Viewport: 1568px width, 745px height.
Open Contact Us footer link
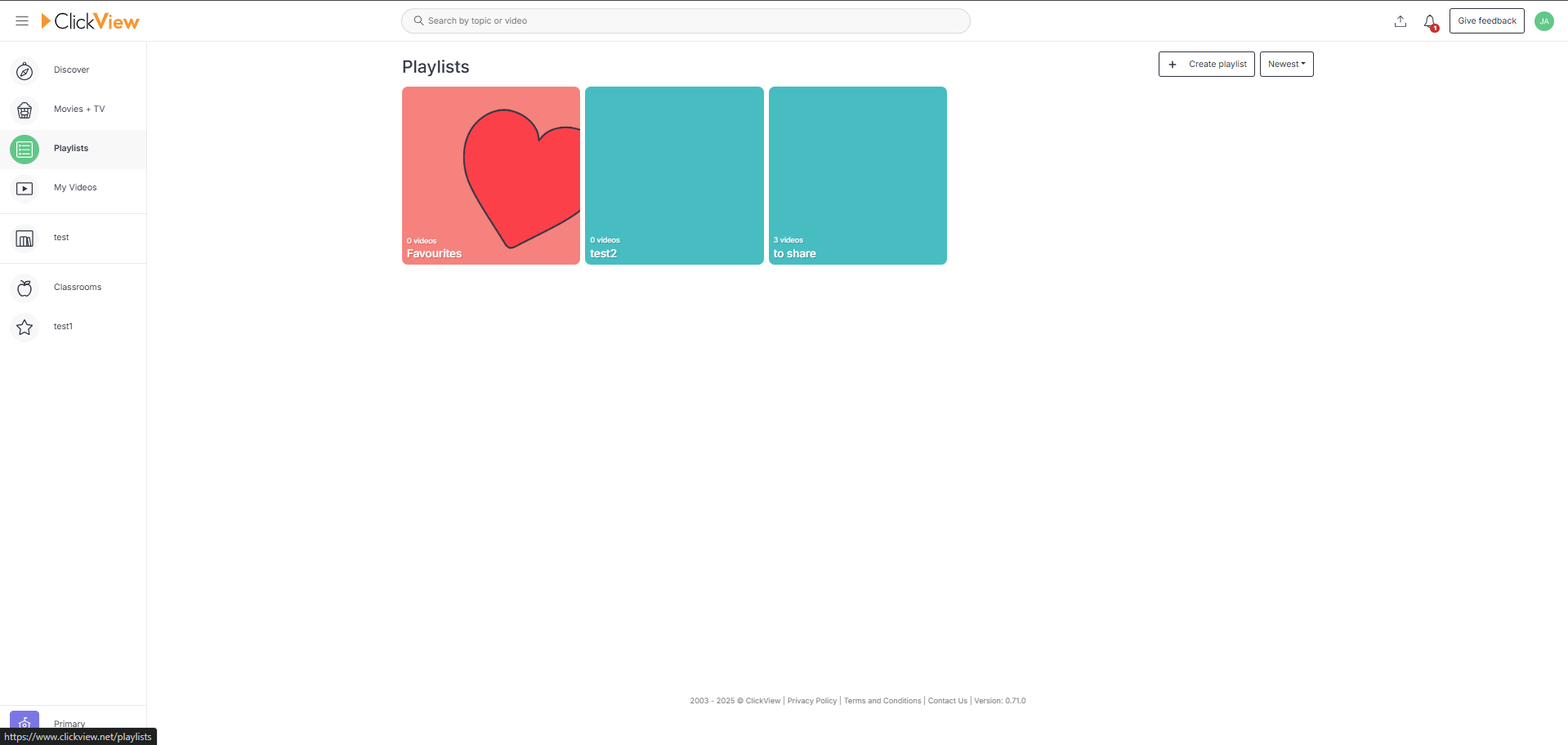click(x=947, y=701)
